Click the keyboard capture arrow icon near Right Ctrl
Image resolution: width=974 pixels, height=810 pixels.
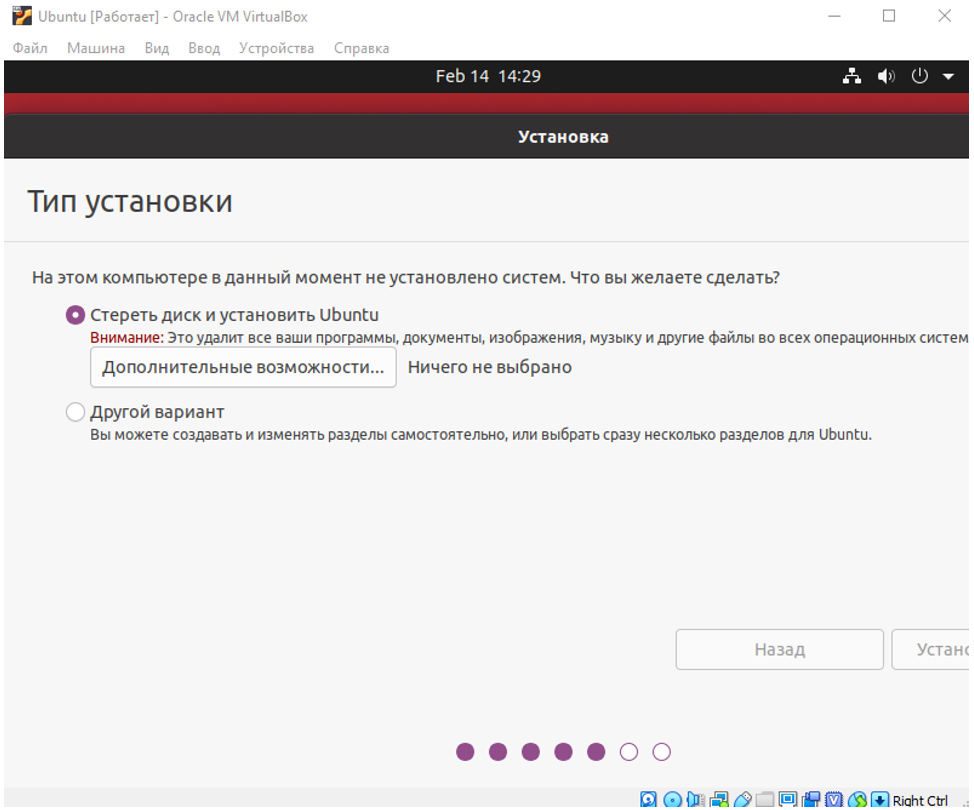(880, 800)
